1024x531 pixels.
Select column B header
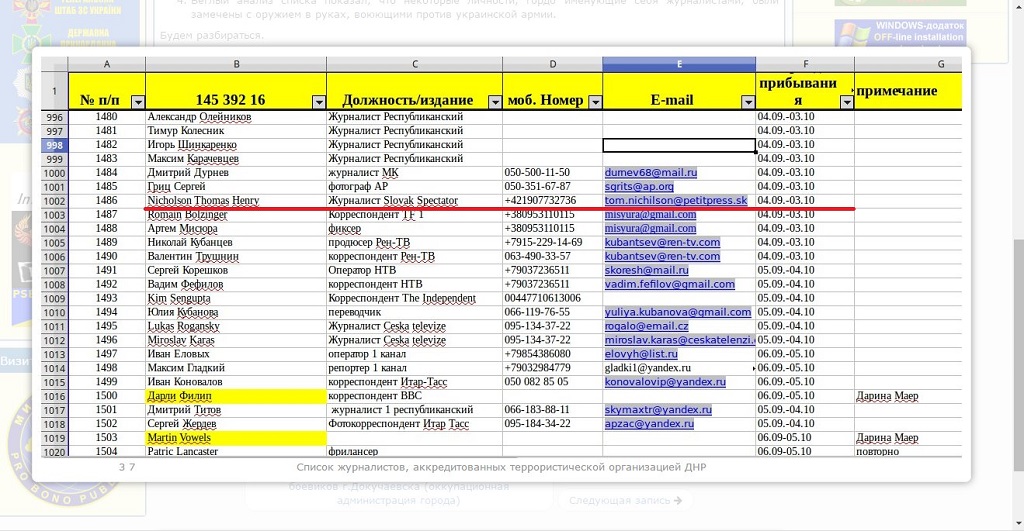pos(235,64)
